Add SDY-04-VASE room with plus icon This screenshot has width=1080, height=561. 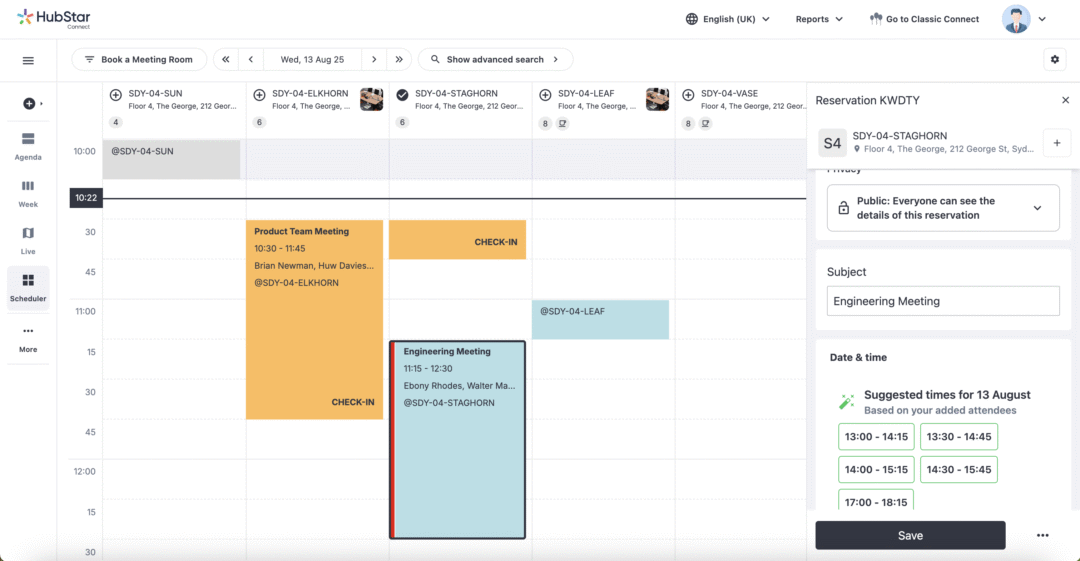(x=688, y=95)
